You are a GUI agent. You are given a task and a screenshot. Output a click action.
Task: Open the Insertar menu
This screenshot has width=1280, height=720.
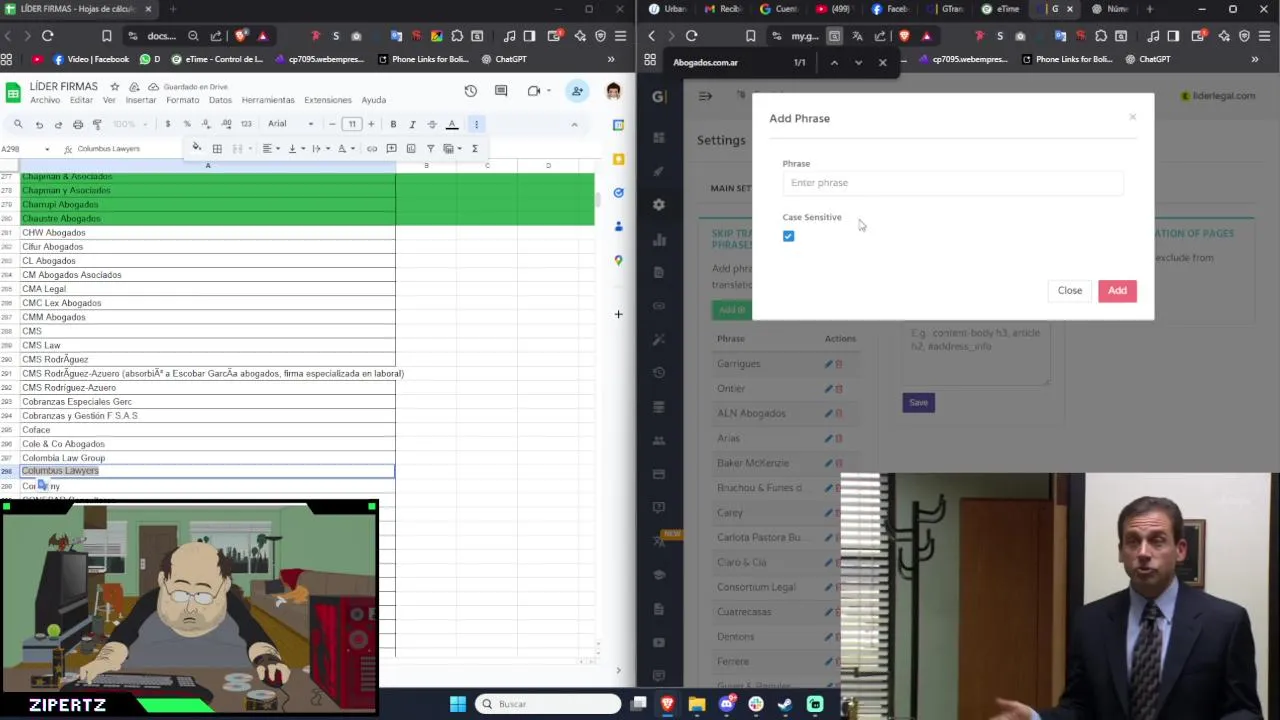(141, 100)
